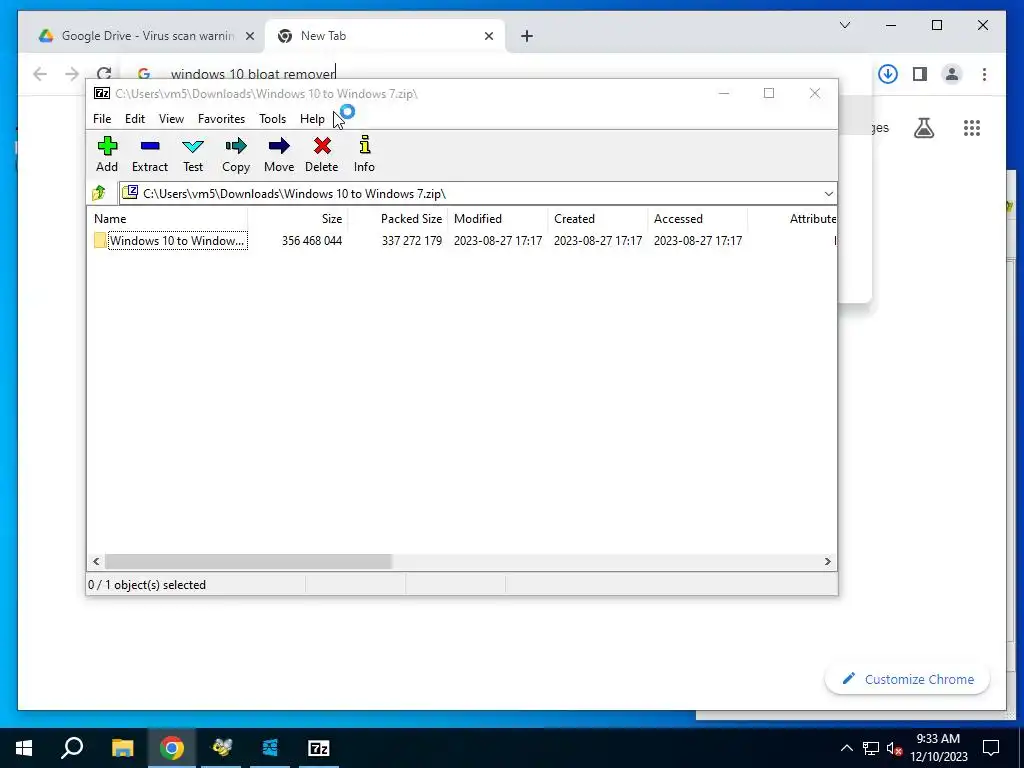Click the horizontal scrollbar thumb
The height and width of the screenshot is (768, 1024).
click(x=248, y=562)
